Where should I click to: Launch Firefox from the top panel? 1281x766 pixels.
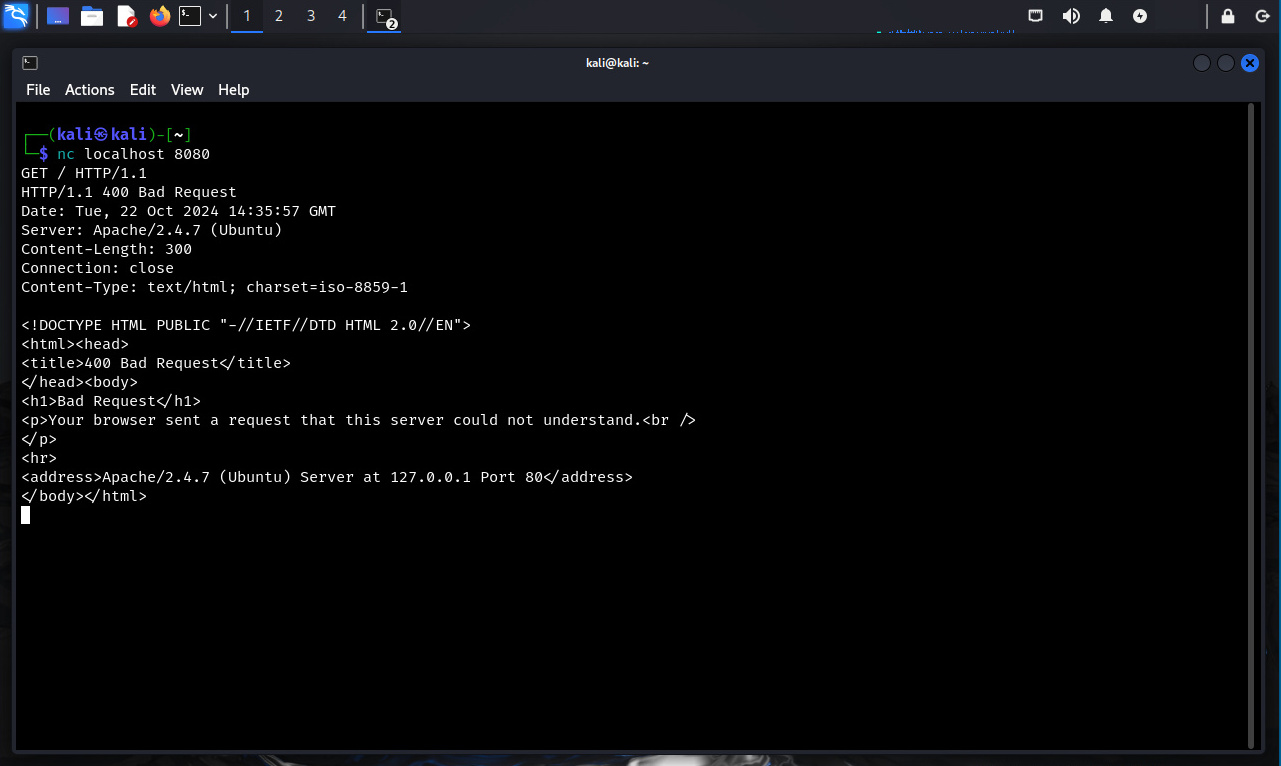(159, 16)
